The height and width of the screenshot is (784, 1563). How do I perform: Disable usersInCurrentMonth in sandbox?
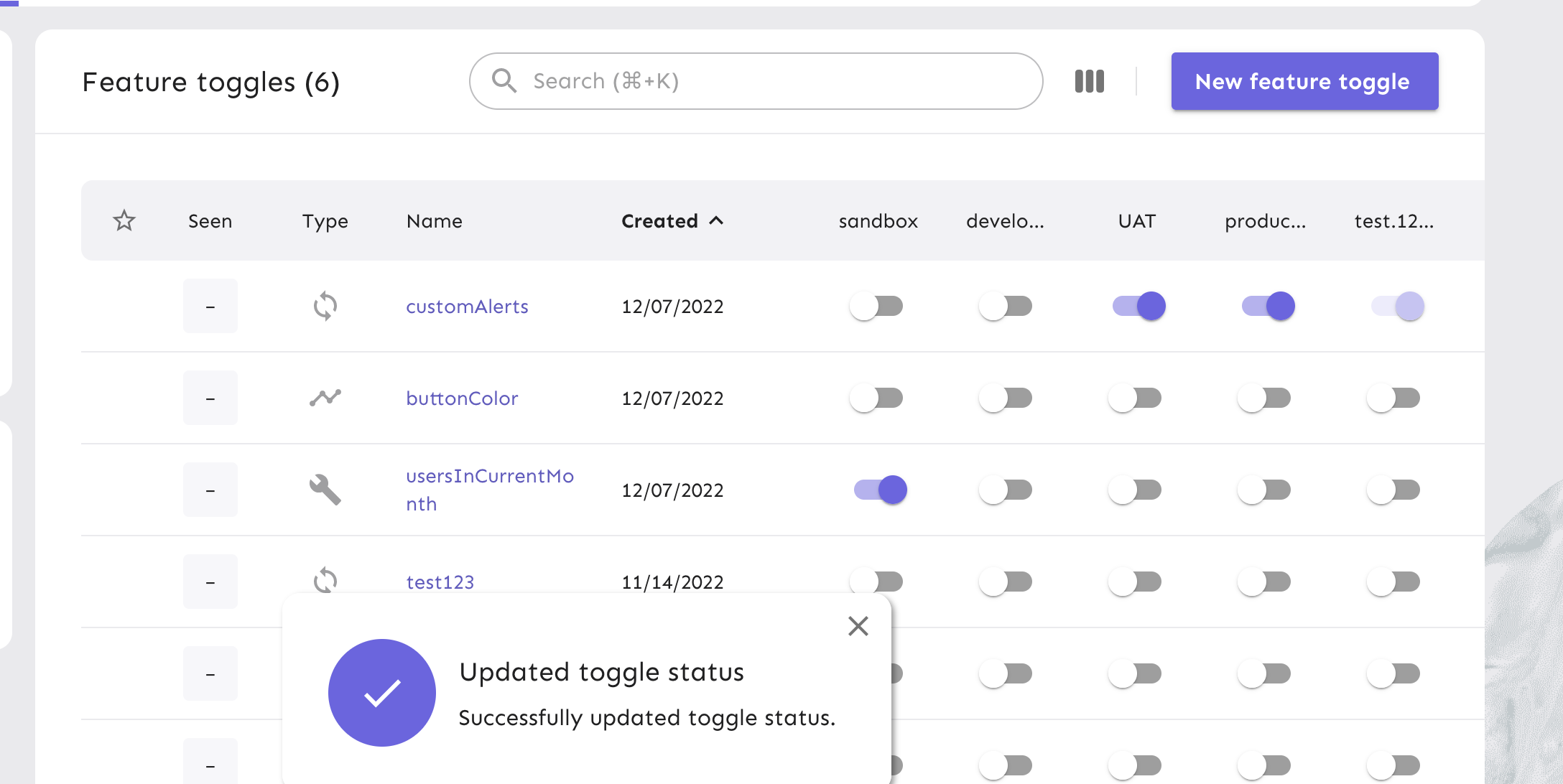[x=881, y=490]
